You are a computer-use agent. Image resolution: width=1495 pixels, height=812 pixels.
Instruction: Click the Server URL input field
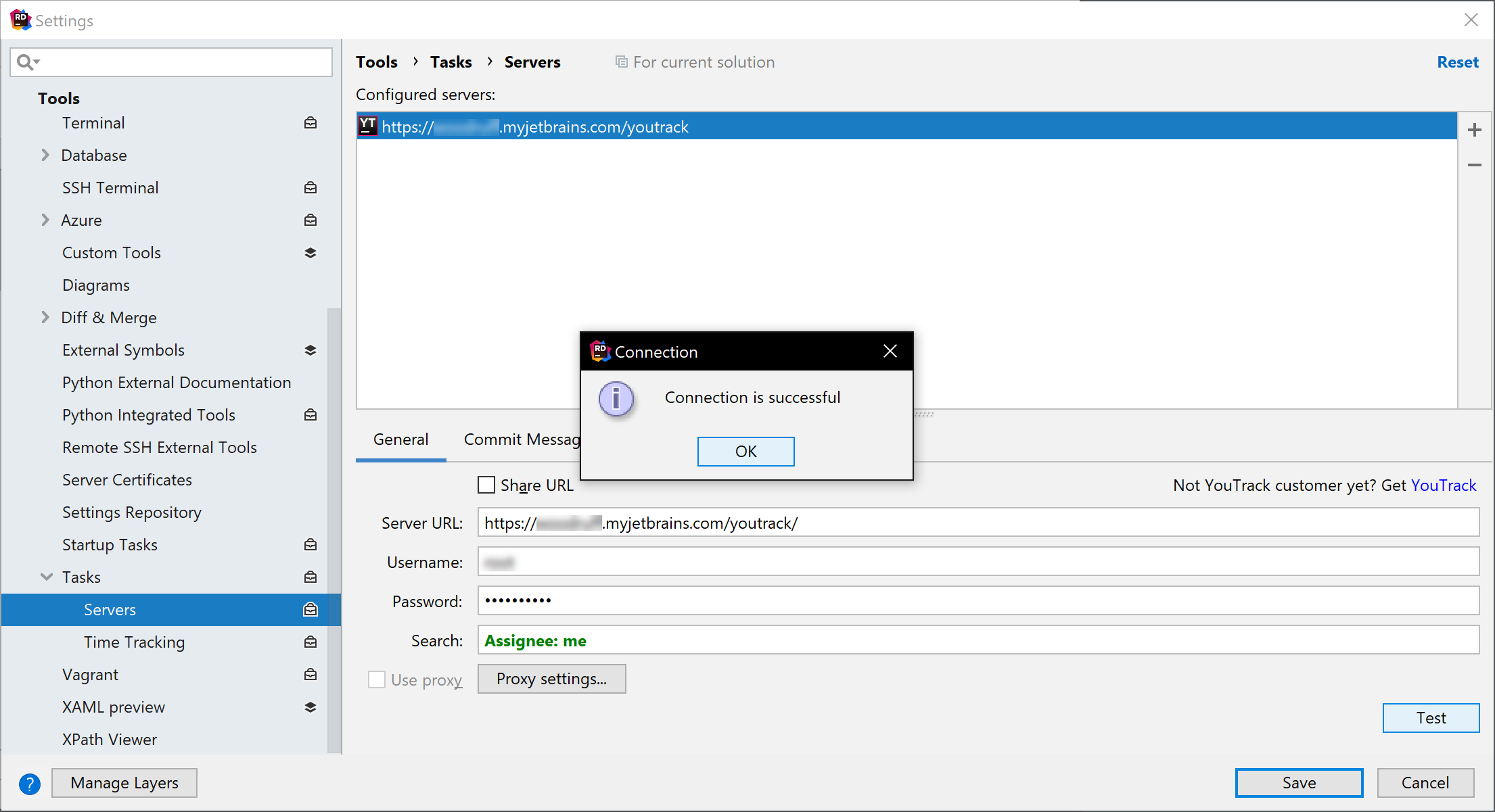(978, 523)
